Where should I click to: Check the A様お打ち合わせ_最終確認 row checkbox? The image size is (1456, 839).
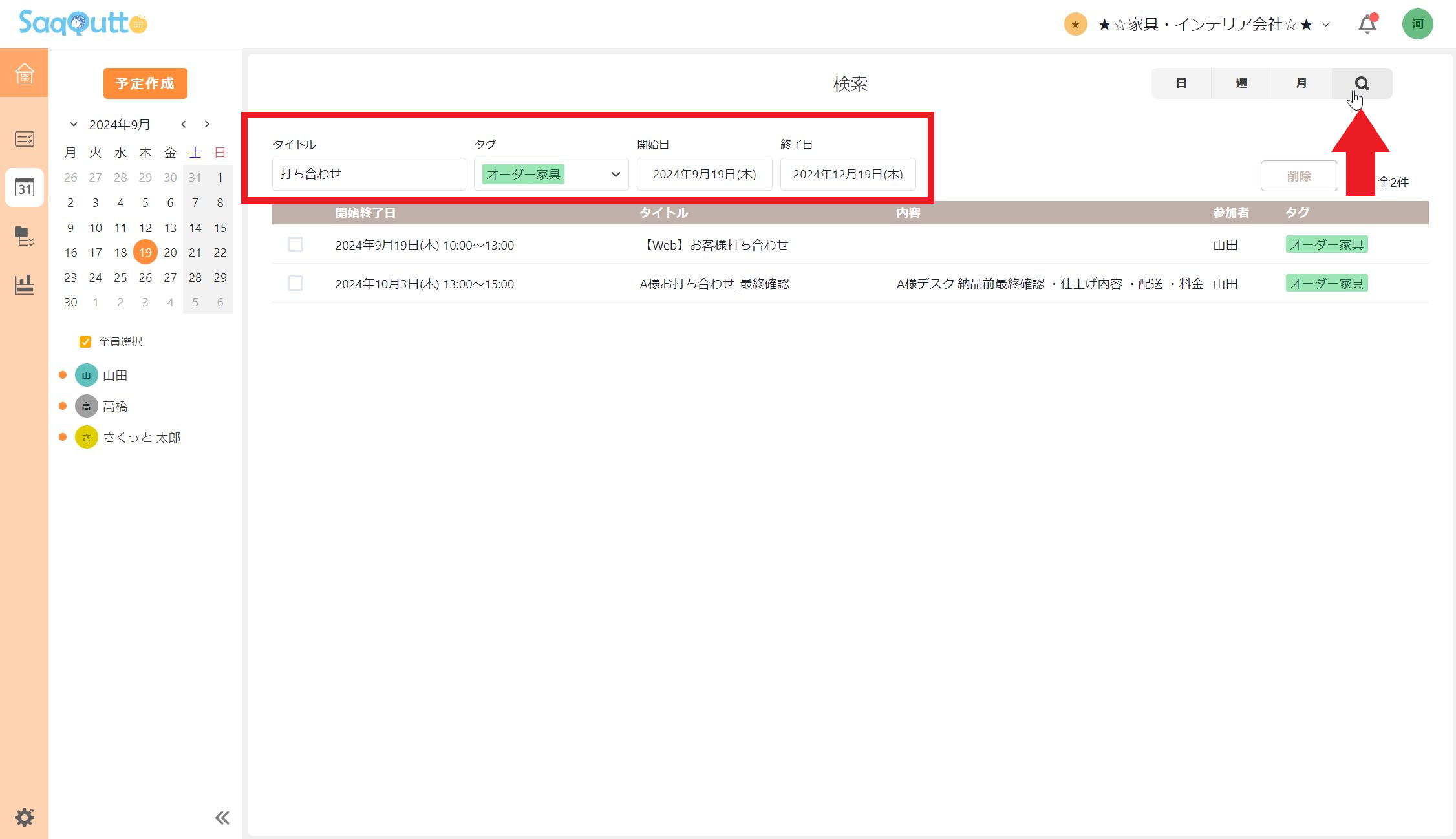pos(295,283)
